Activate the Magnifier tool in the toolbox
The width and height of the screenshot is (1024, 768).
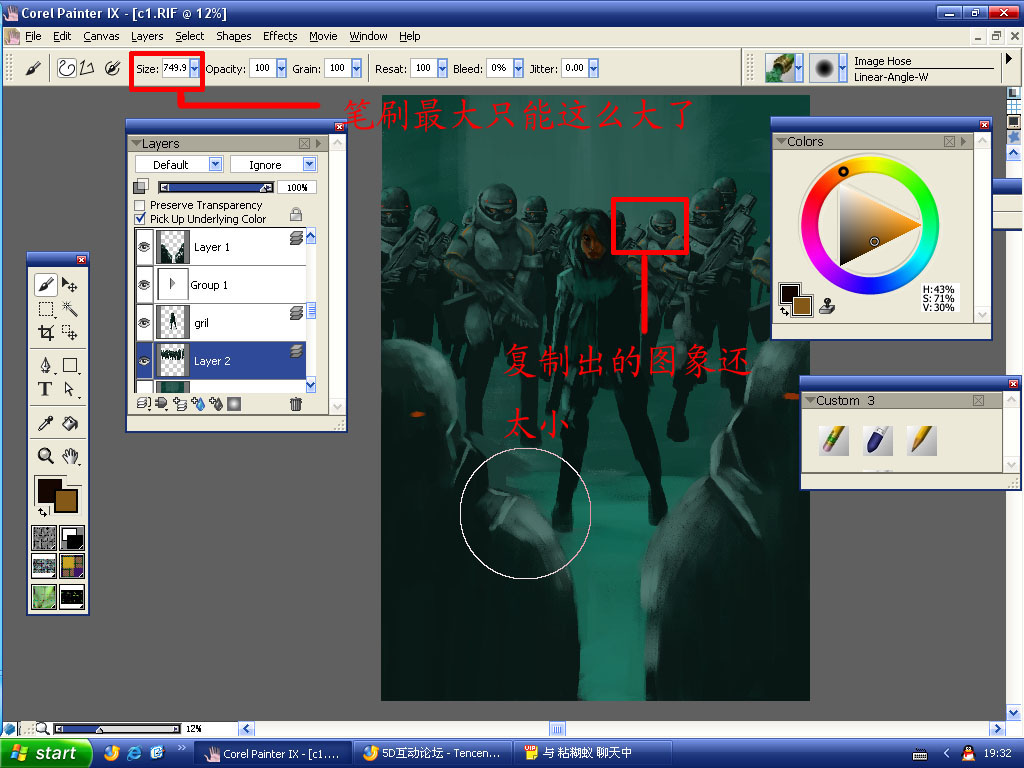tap(45, 455)
